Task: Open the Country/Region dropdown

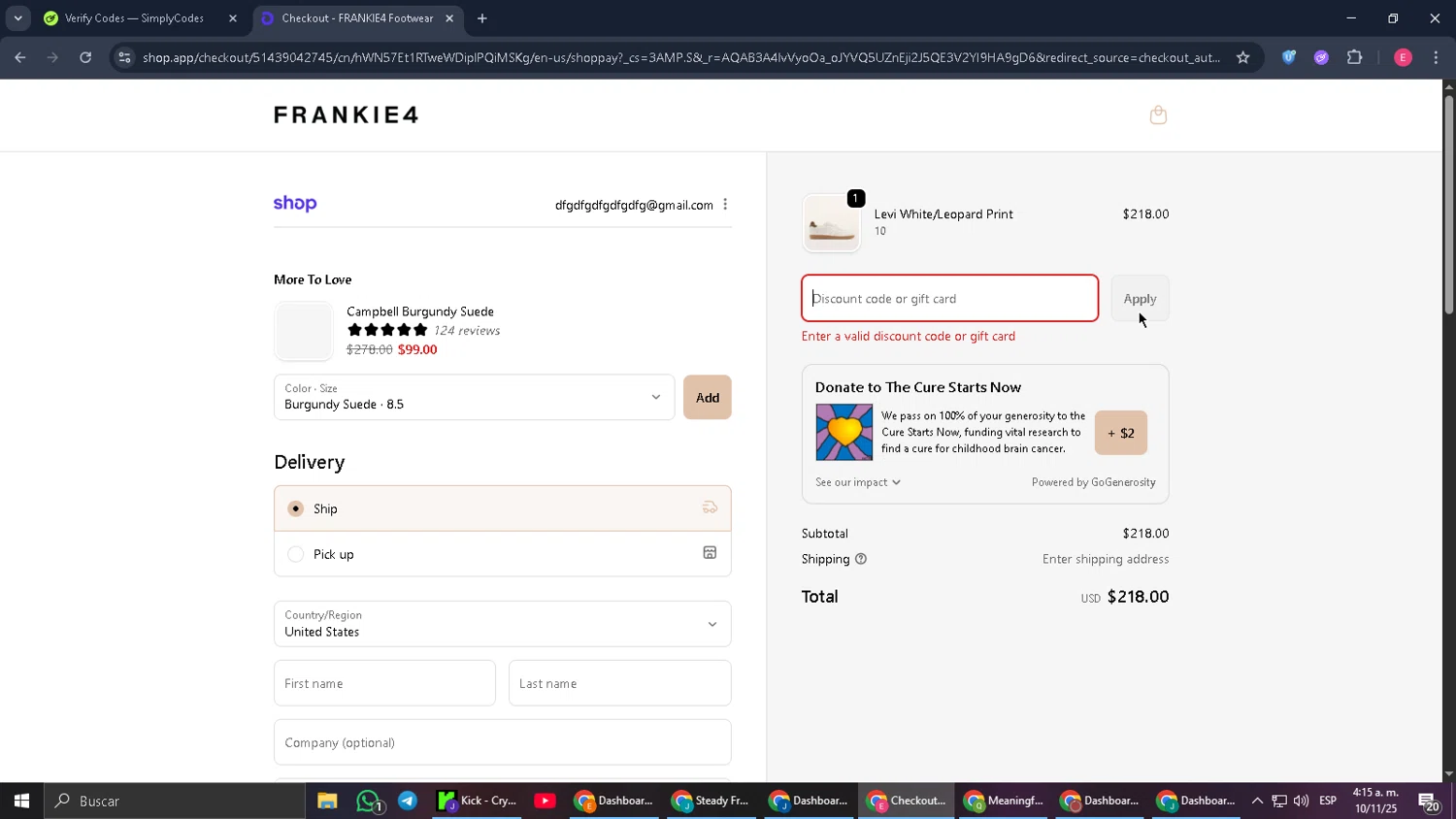Action: (x=503, y=624)
